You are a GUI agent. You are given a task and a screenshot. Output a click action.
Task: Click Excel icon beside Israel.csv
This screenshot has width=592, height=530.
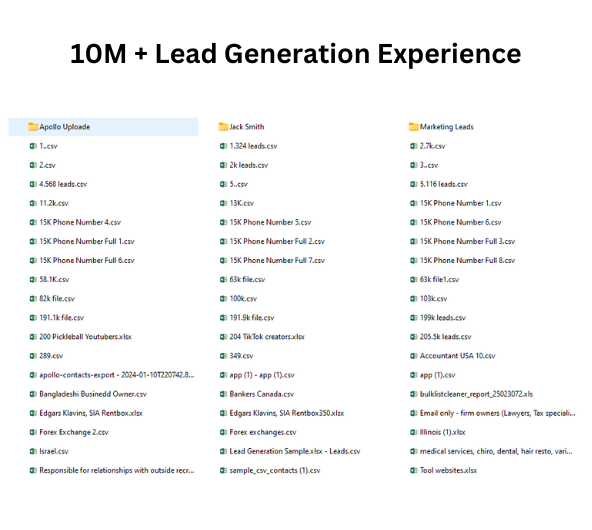(x=33, y=451)
